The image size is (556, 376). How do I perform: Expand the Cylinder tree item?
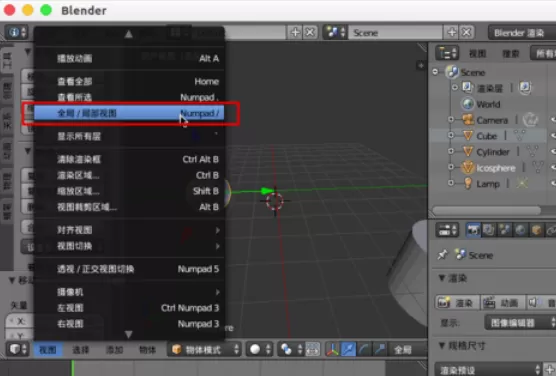tap(451, 151)
